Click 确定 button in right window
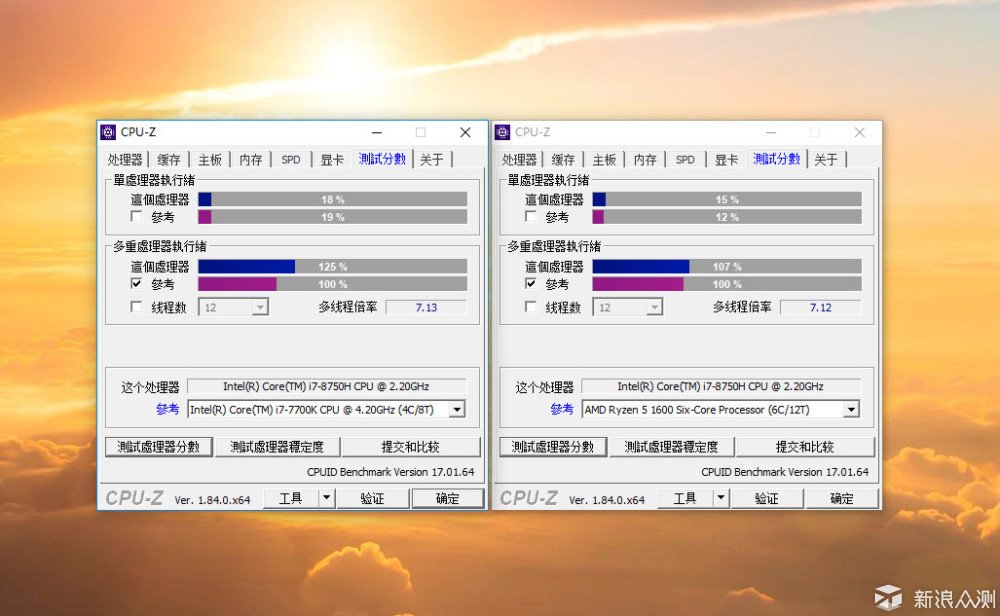The width and height of the screenshot is (1000, 616). [842, 498]
